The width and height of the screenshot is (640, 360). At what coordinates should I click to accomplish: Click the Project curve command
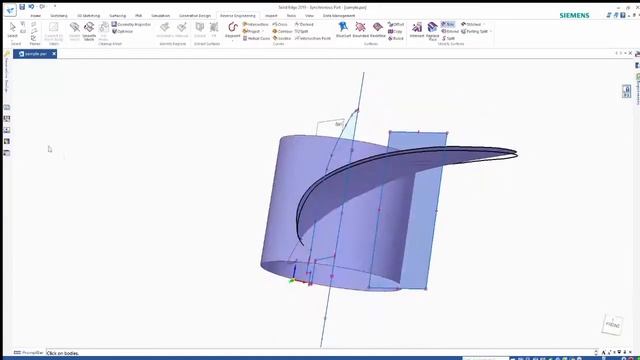click(x=251, y=31)
